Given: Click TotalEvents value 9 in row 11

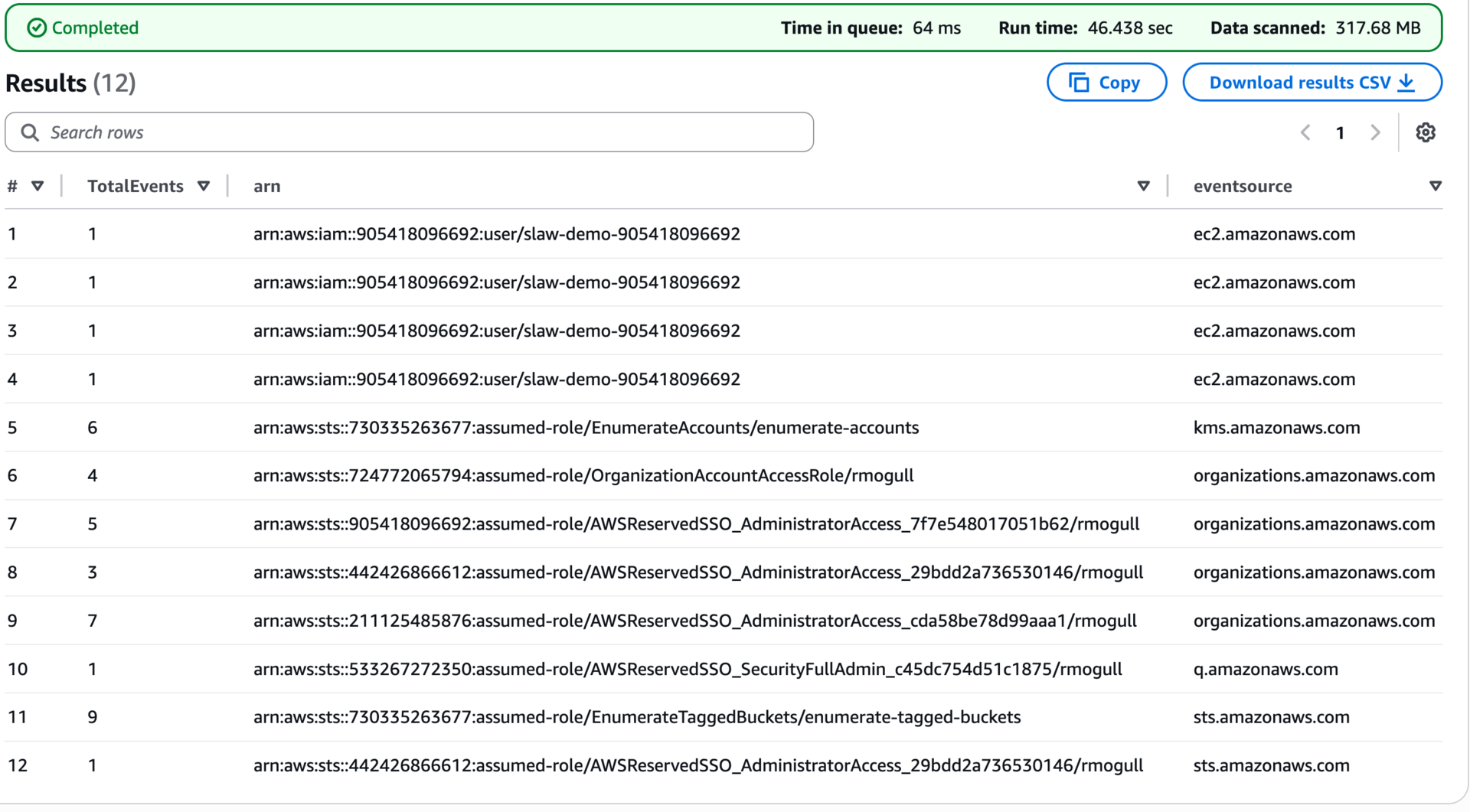Looking at the screenshot, I should [93, 717].
